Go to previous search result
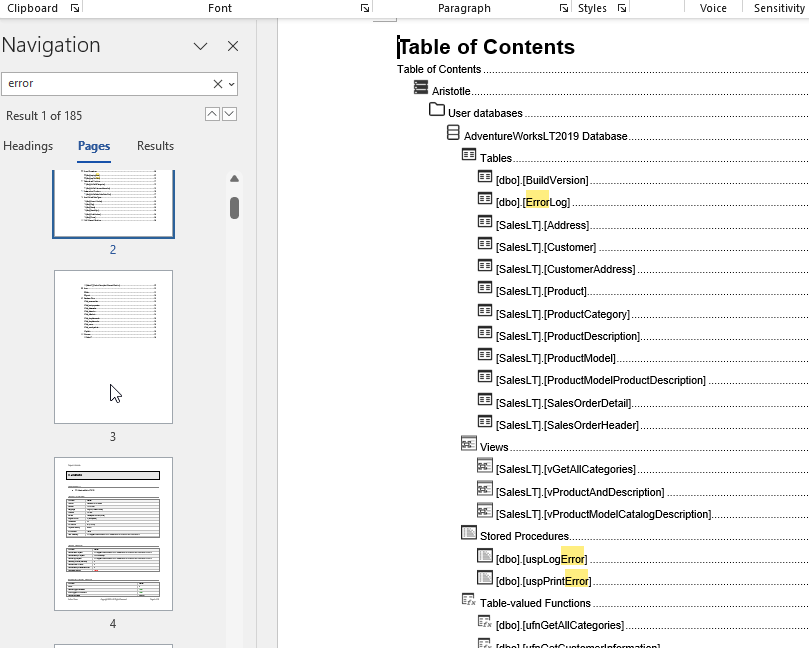Image resolution: width=809 pixels, height=648 pixels. click(x=212, y=114)
